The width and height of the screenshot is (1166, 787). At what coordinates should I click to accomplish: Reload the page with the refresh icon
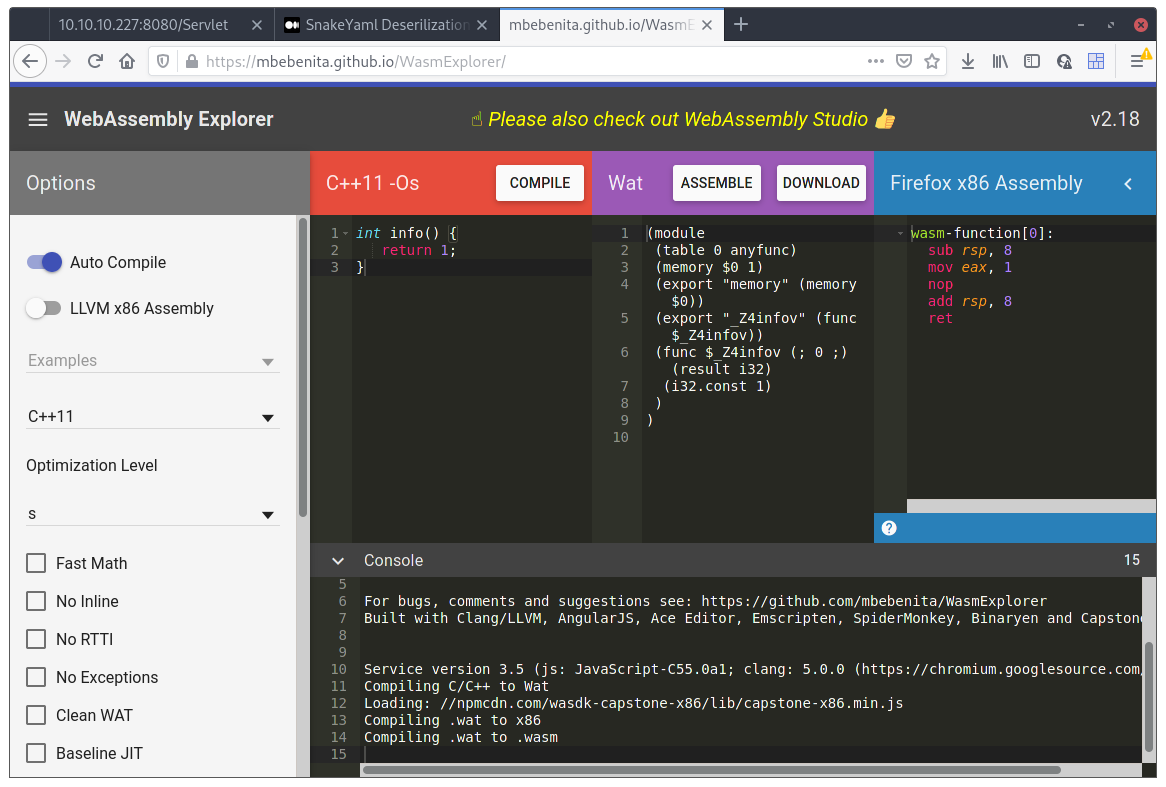tap(96, 61)
